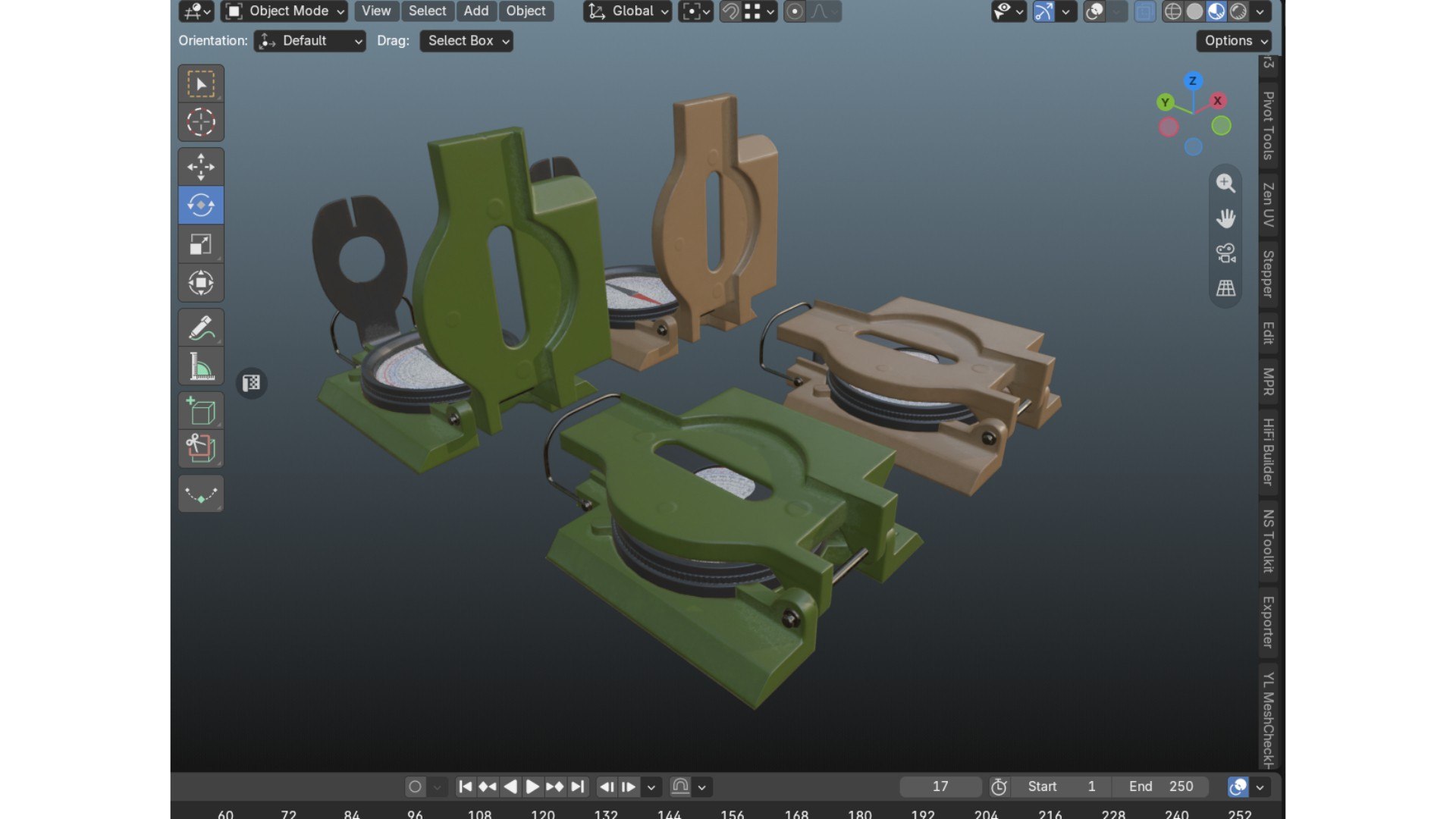This screenshot has width=1456, height=819.
Task: Toggle proportional editing button
Action: [x=795, y=11]
